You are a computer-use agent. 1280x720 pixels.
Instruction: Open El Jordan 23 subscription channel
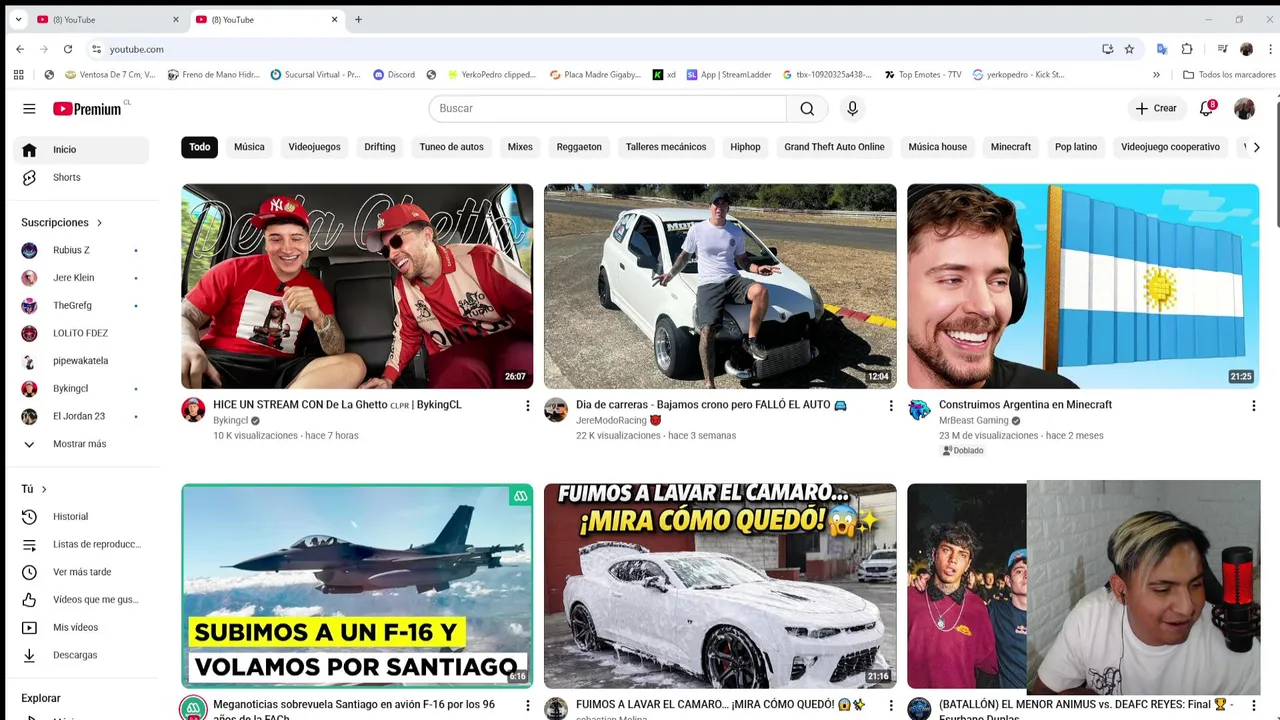81,416
